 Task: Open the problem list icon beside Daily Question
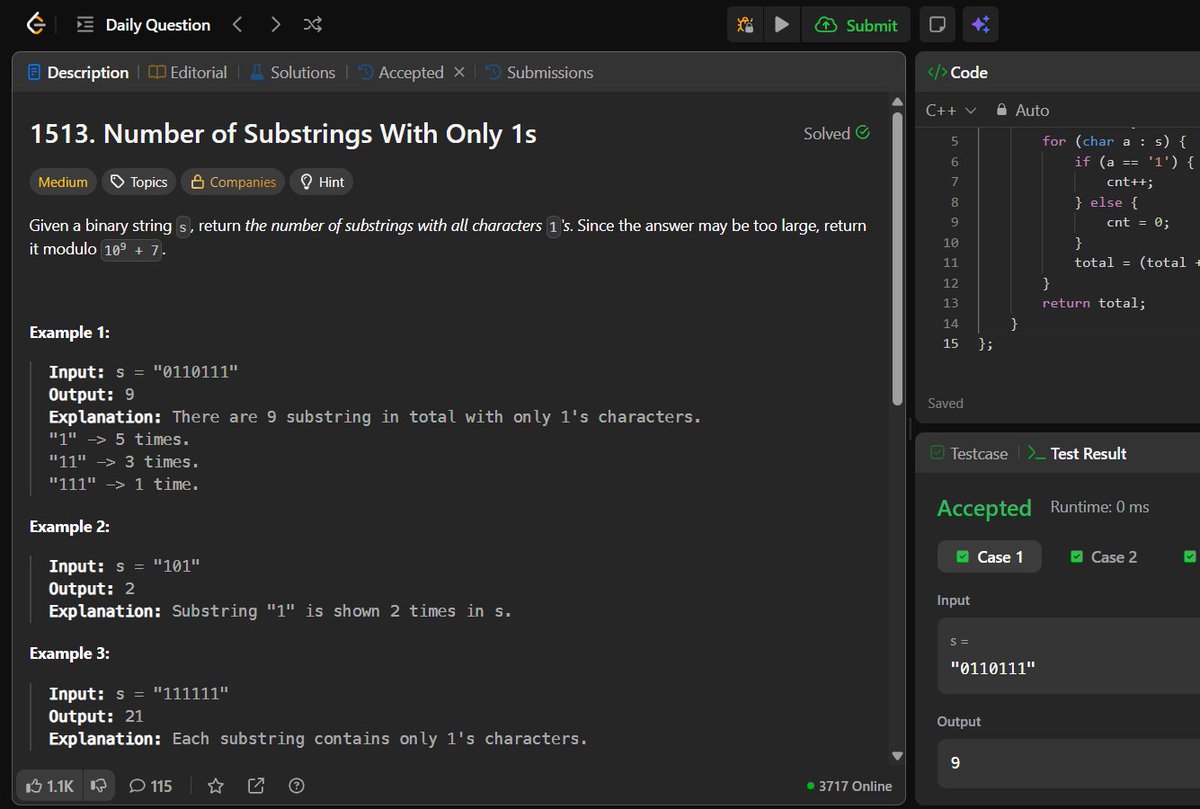point(85,25)
